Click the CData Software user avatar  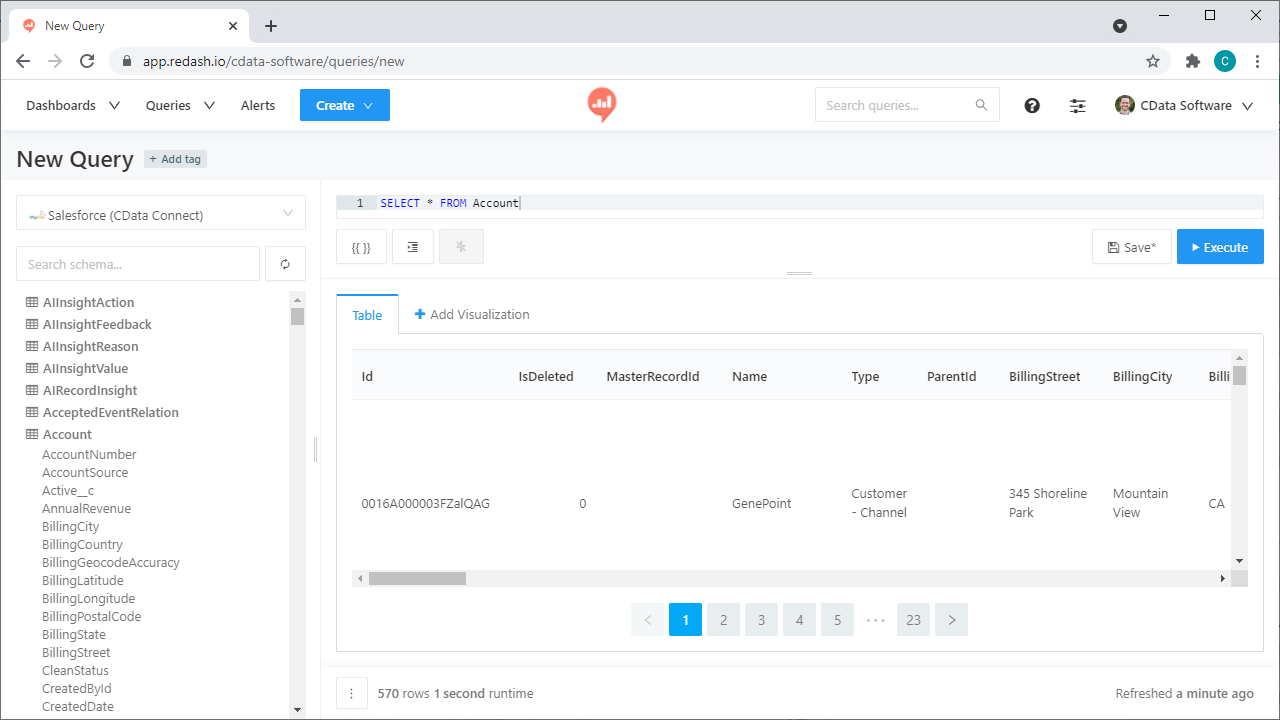1125,105
